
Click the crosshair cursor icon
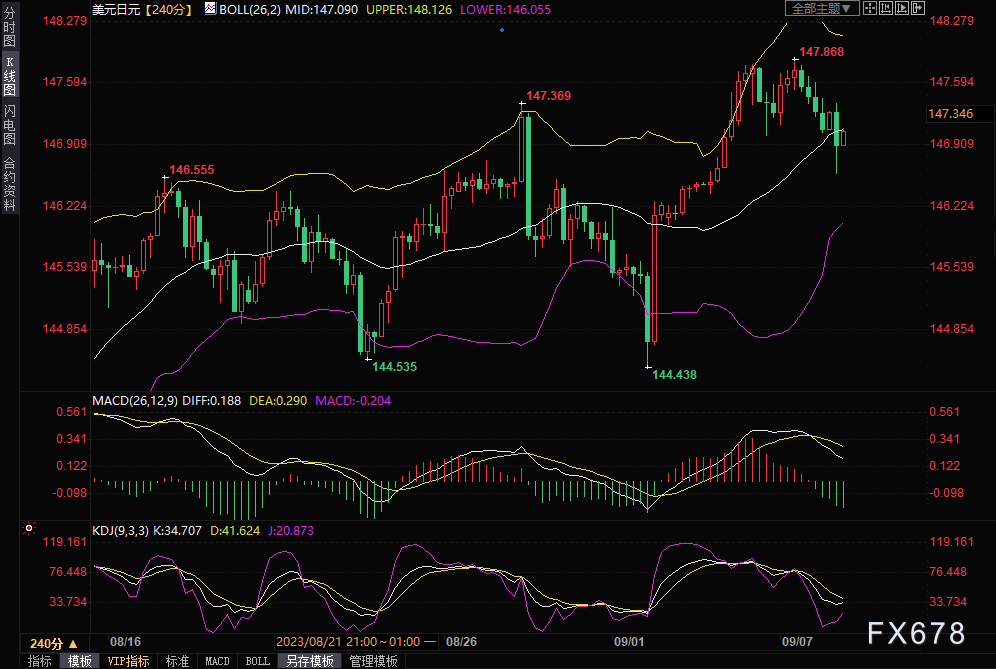870,8
